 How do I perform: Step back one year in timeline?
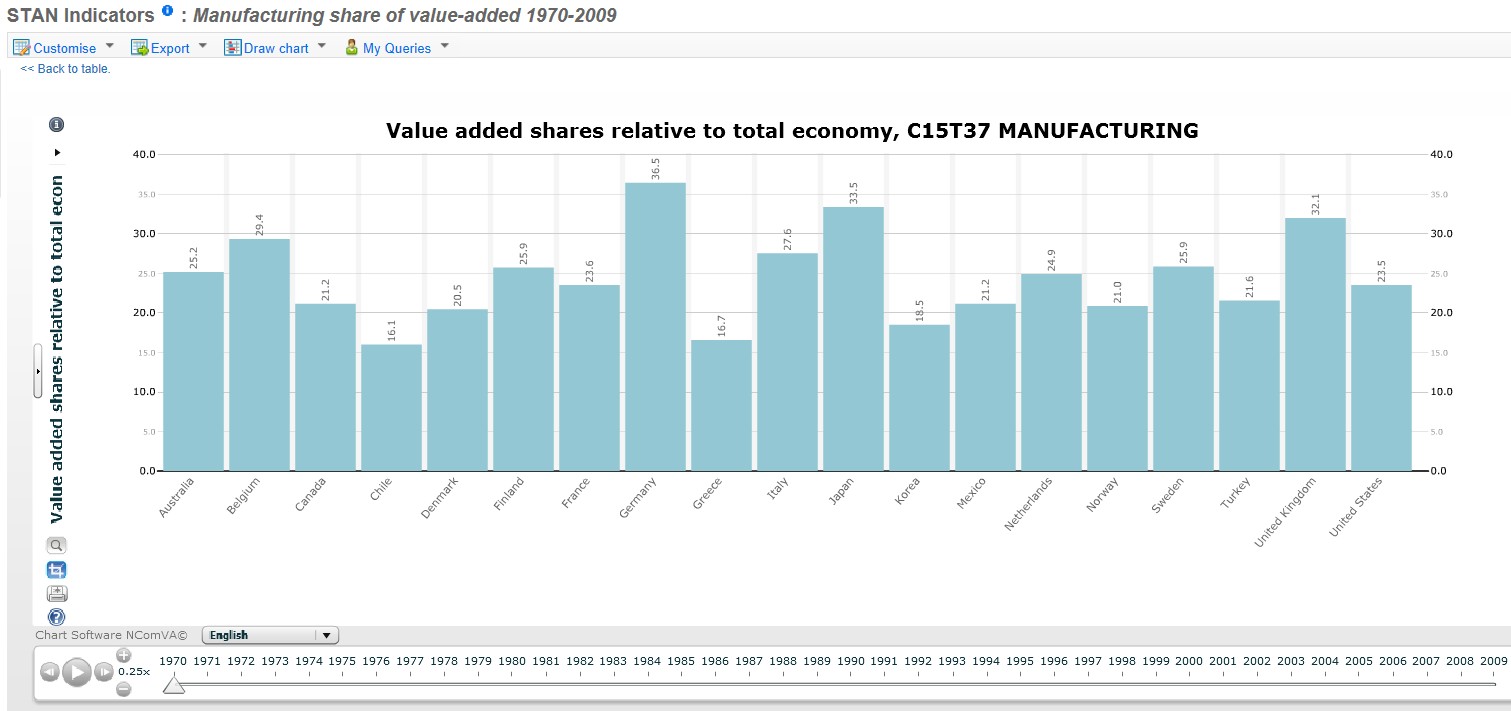tap(49, 672)
